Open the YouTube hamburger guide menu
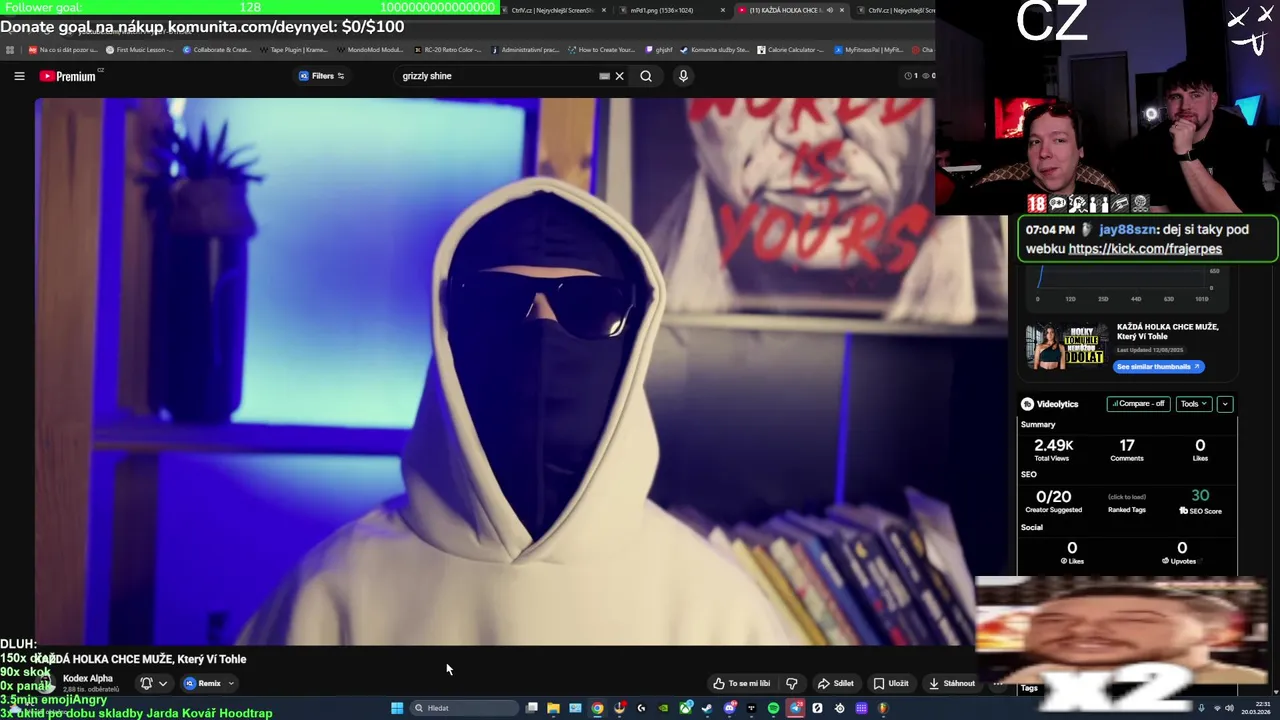This screenshot has width=1280, height=720. (19, 76)
